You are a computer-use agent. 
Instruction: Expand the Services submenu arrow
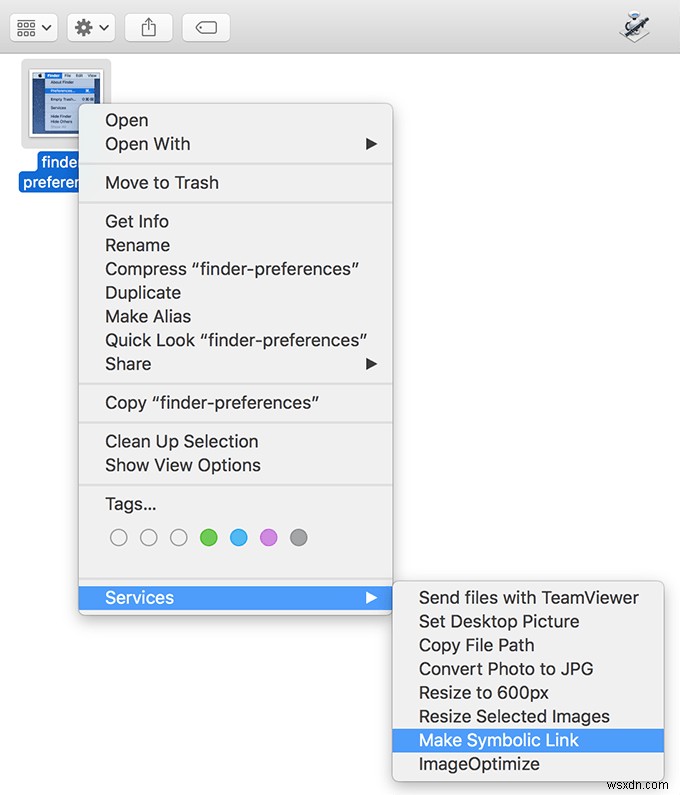(x=371, y=598)
